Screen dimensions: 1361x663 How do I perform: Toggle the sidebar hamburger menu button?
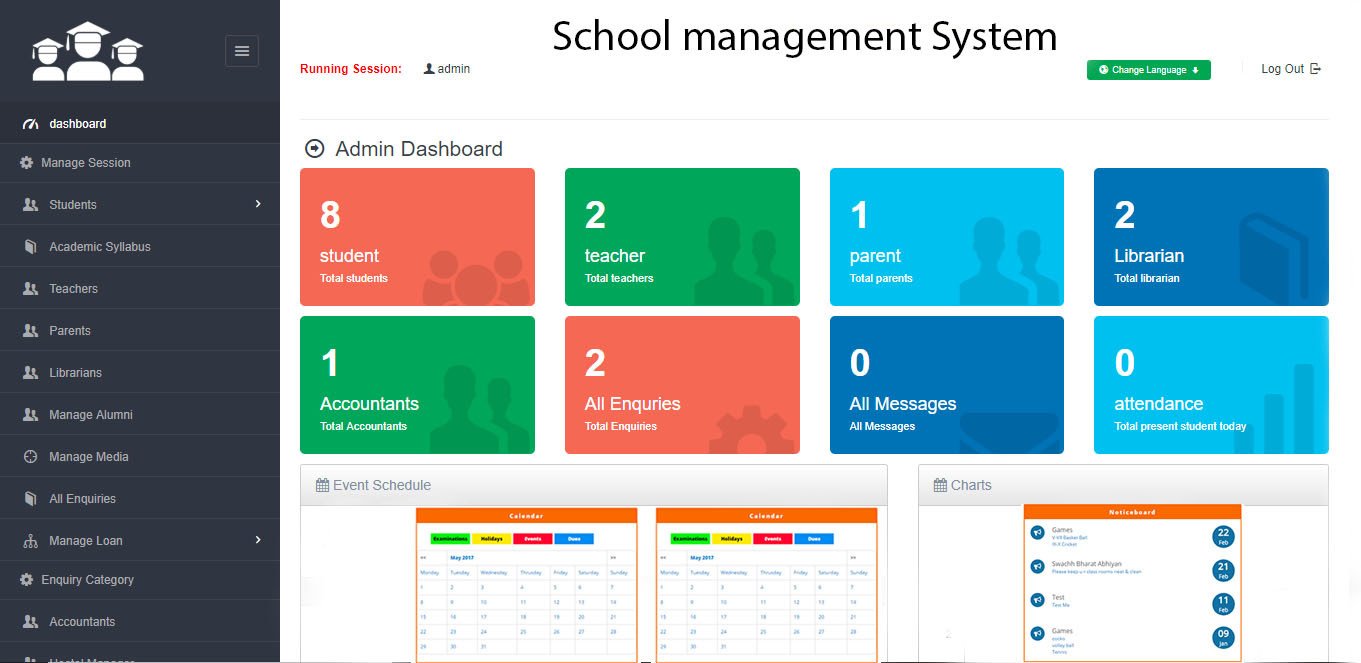[242, 51]
